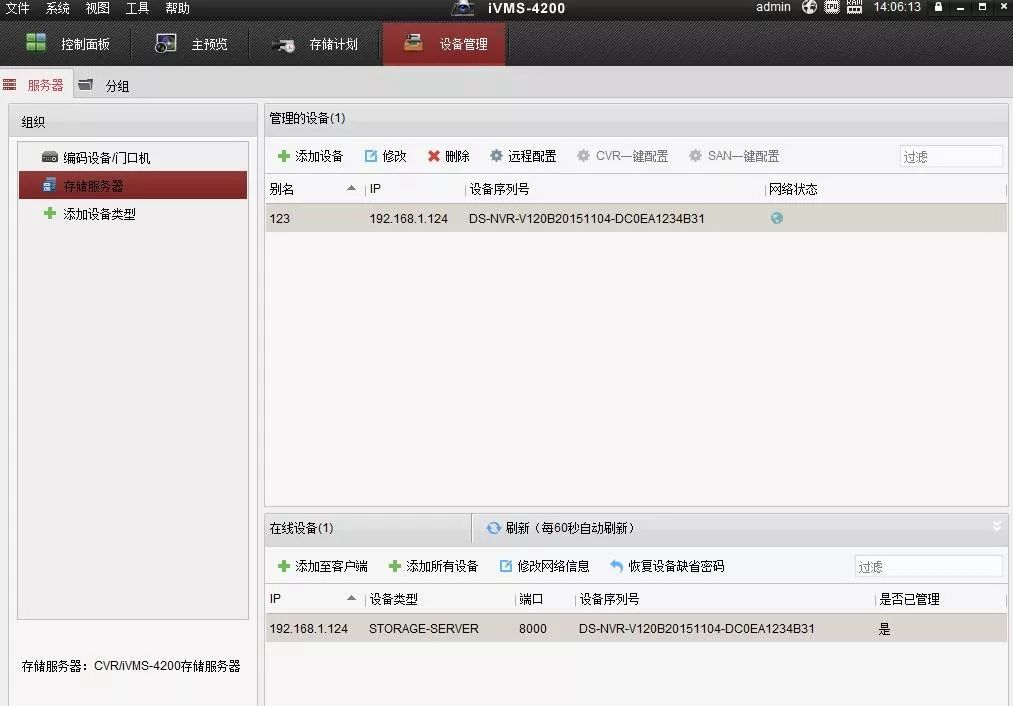Click the folder icon beside 分组

[85, 85]
